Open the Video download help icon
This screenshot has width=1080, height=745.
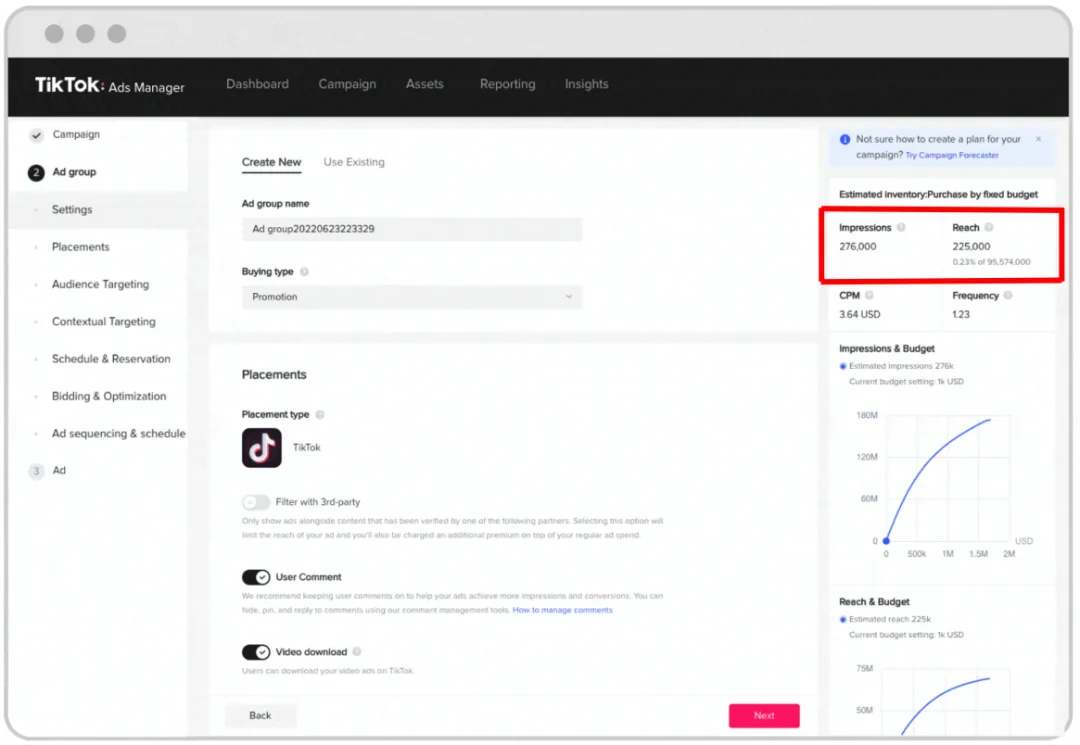(357, 651)
